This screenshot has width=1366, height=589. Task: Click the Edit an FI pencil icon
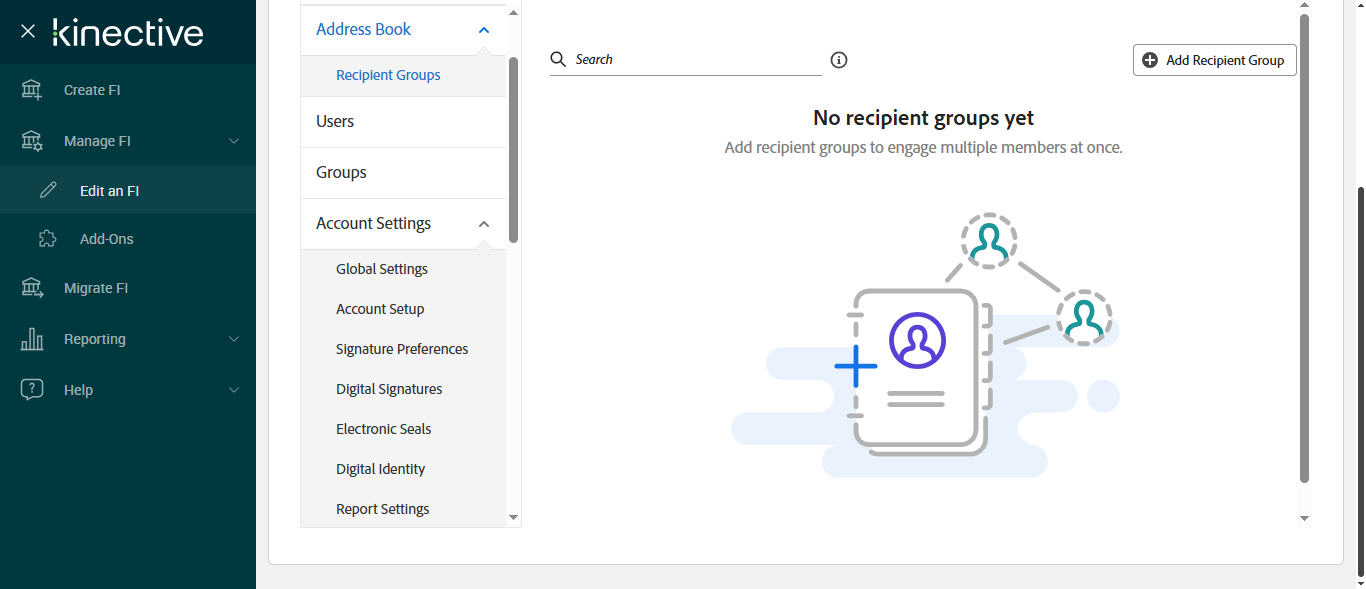pos(47,191)
